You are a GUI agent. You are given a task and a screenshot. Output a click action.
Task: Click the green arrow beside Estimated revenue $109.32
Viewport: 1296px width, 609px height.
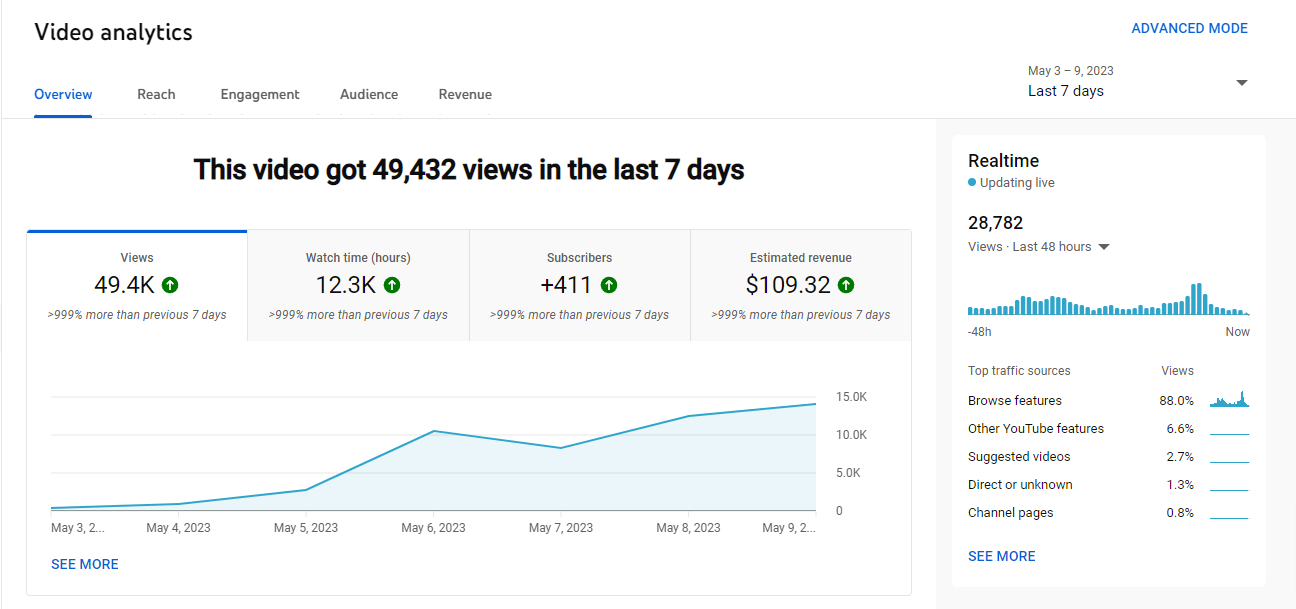point(846,285)
